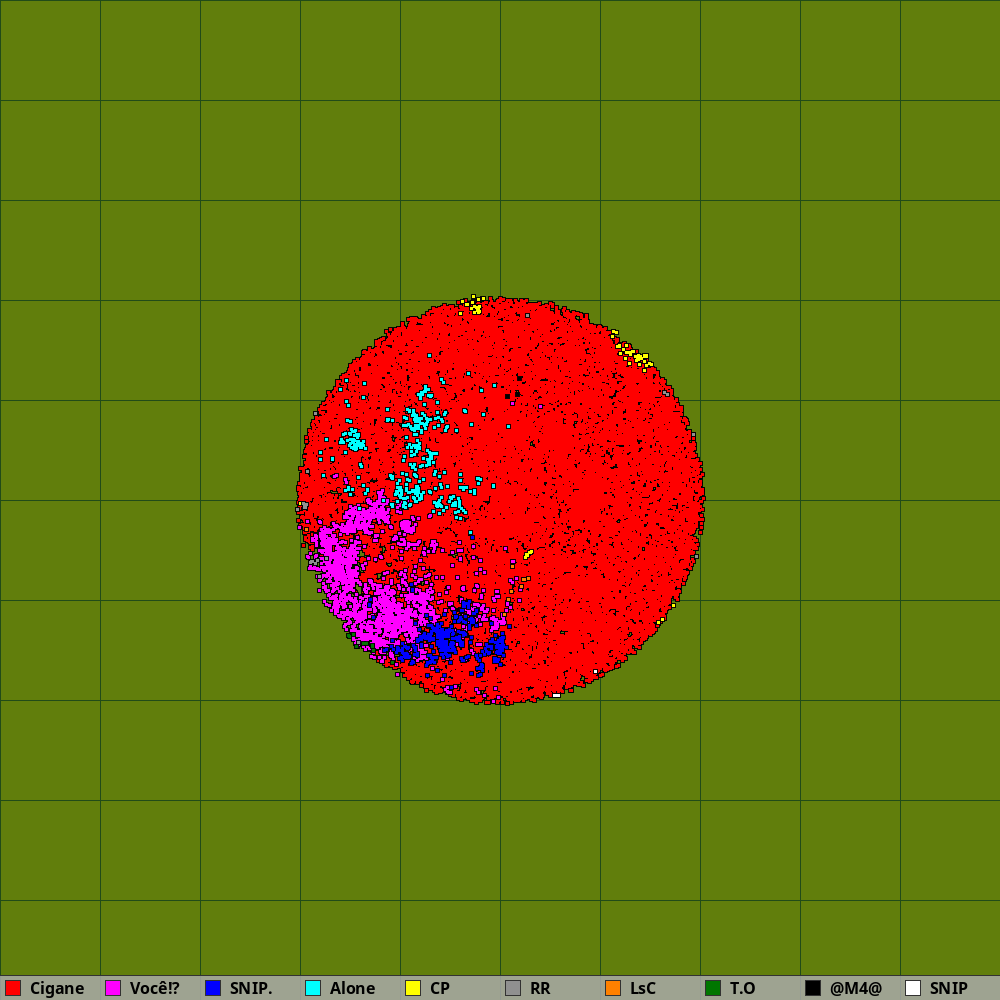Viewport: 1000px width, 1000px height.
Task: Select the 'SNIP.' legend label with period
Action: [251, 989]
